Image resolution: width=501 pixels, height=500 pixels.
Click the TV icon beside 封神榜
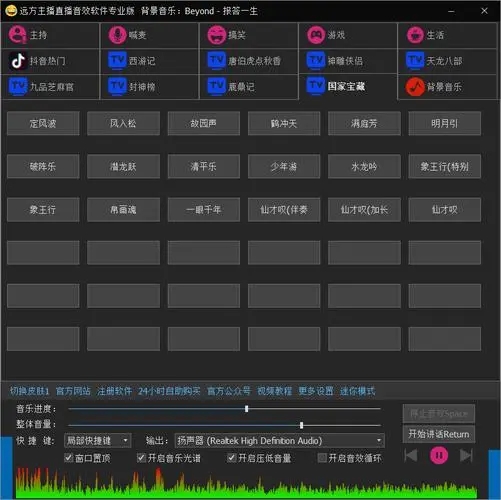tap(117, 87)
